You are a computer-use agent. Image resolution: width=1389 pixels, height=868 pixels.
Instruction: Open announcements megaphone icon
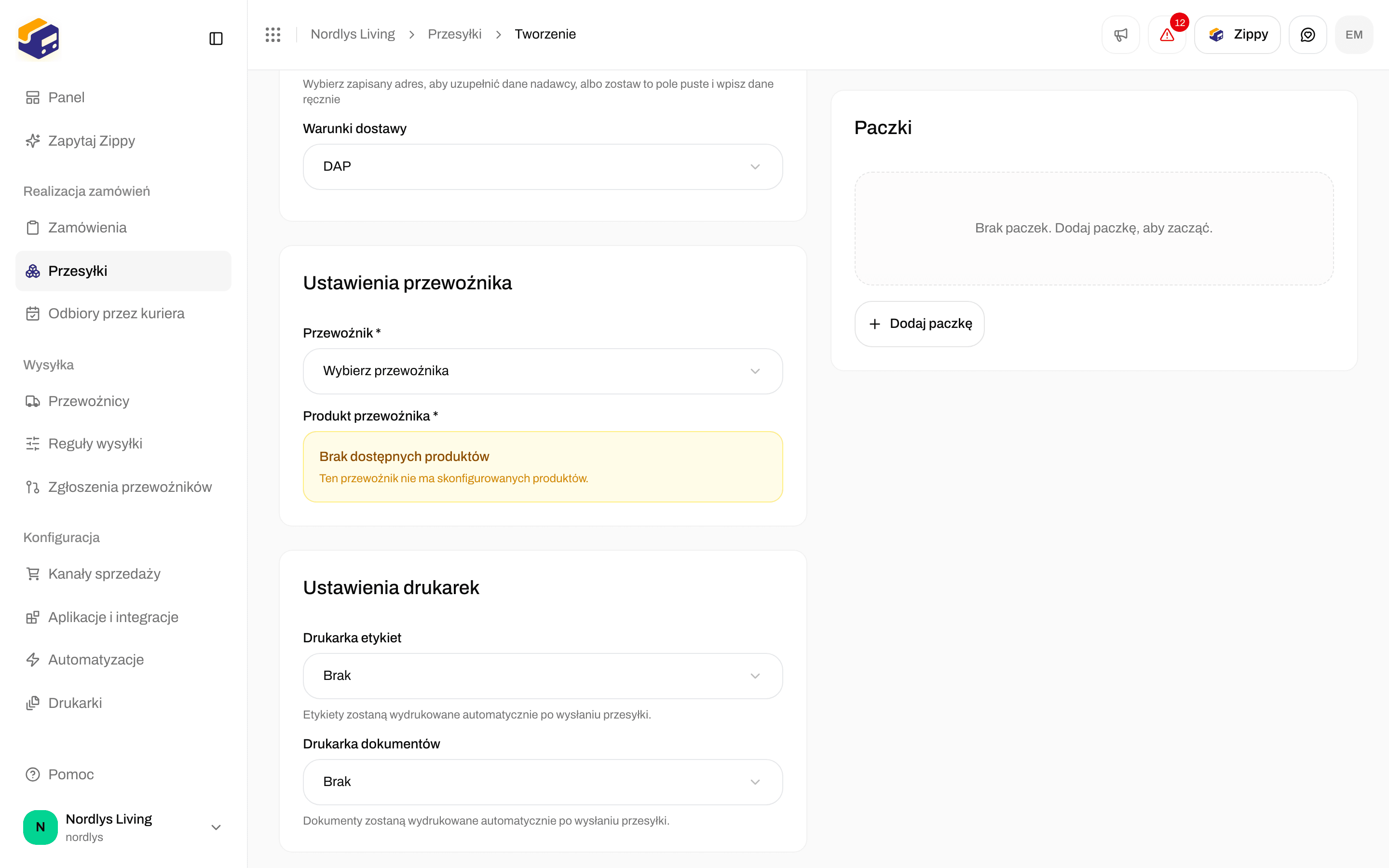[1120, 34]
